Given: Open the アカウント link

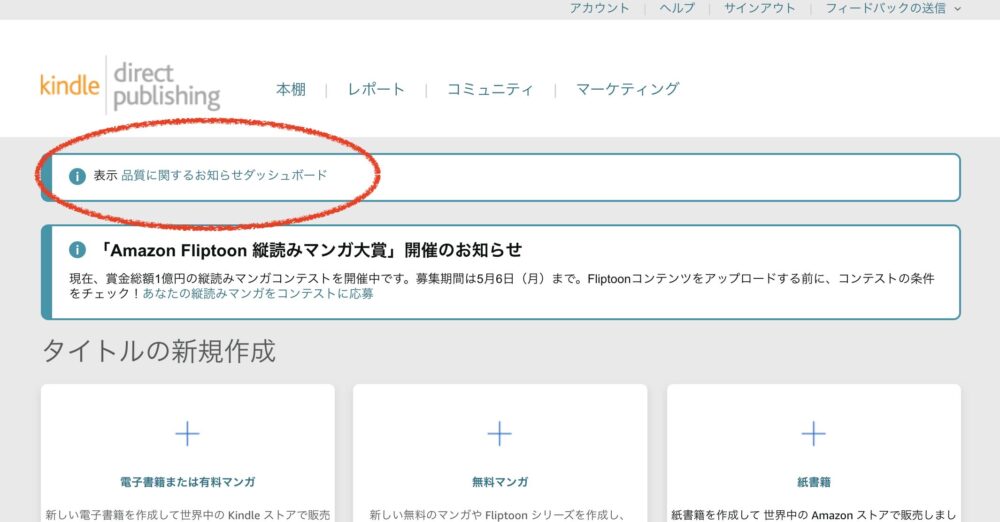Looking at the screenshot, I should point(600,8).
